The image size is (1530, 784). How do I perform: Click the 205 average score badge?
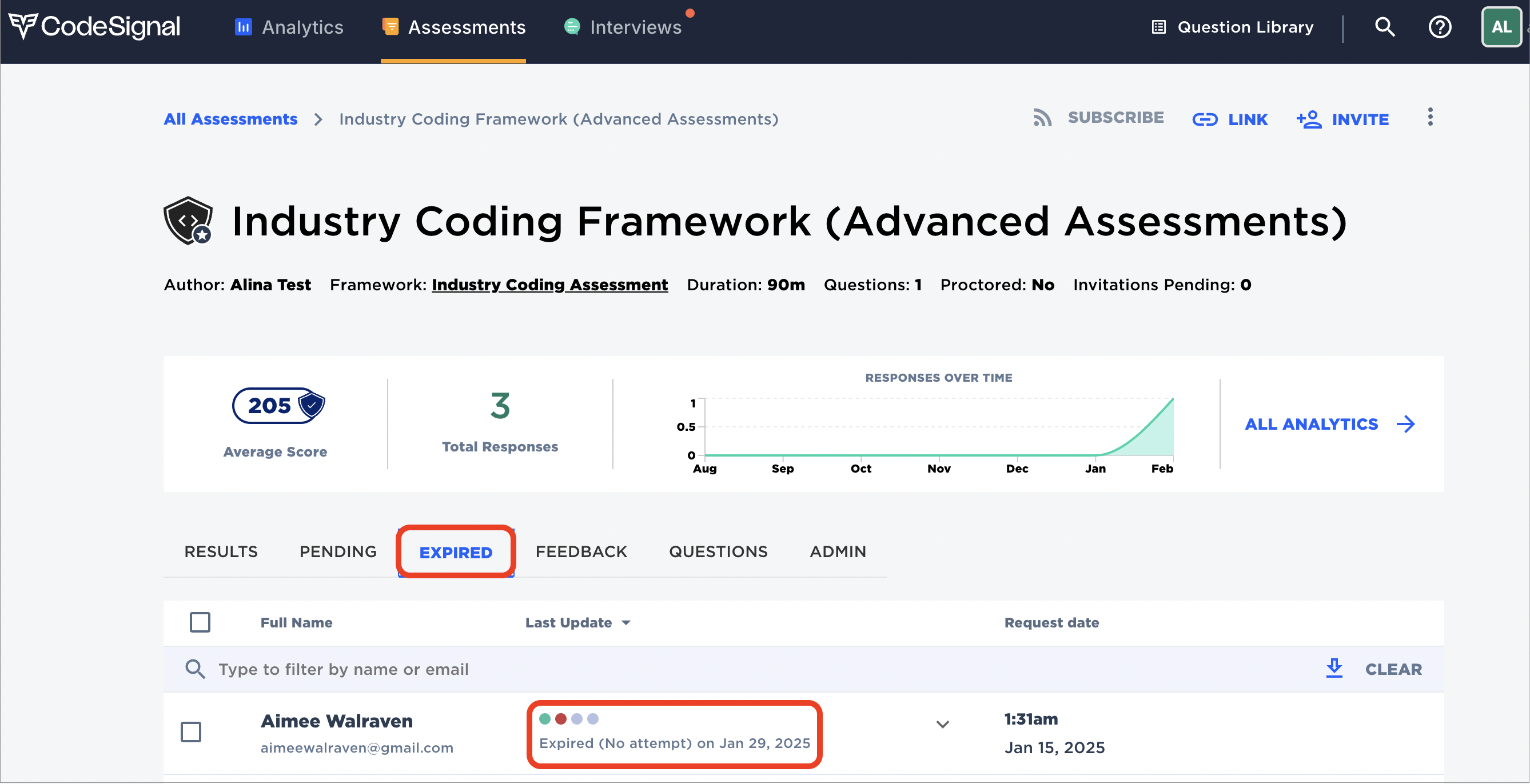coord(278,406)
